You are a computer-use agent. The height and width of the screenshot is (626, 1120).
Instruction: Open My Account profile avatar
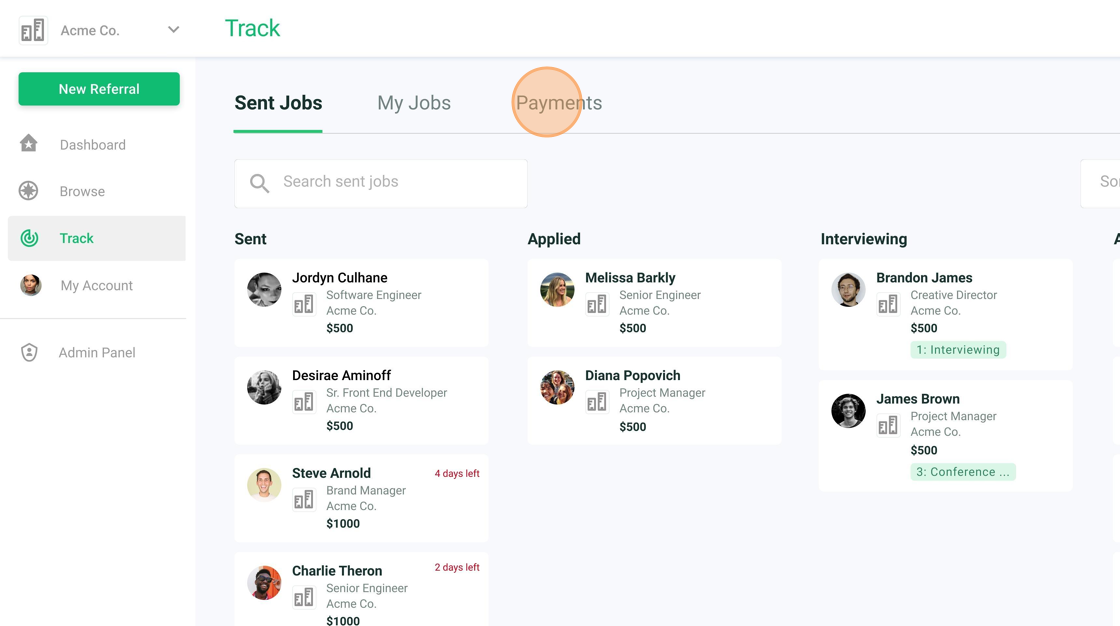coord(31,285)
